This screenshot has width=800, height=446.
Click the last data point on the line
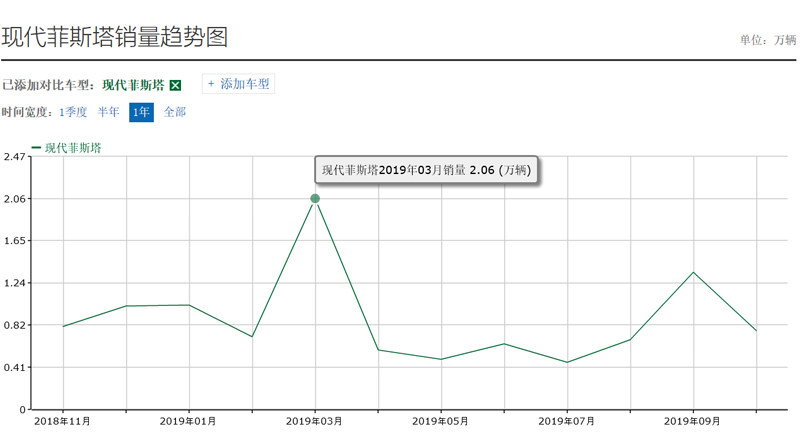pos(756,330)
